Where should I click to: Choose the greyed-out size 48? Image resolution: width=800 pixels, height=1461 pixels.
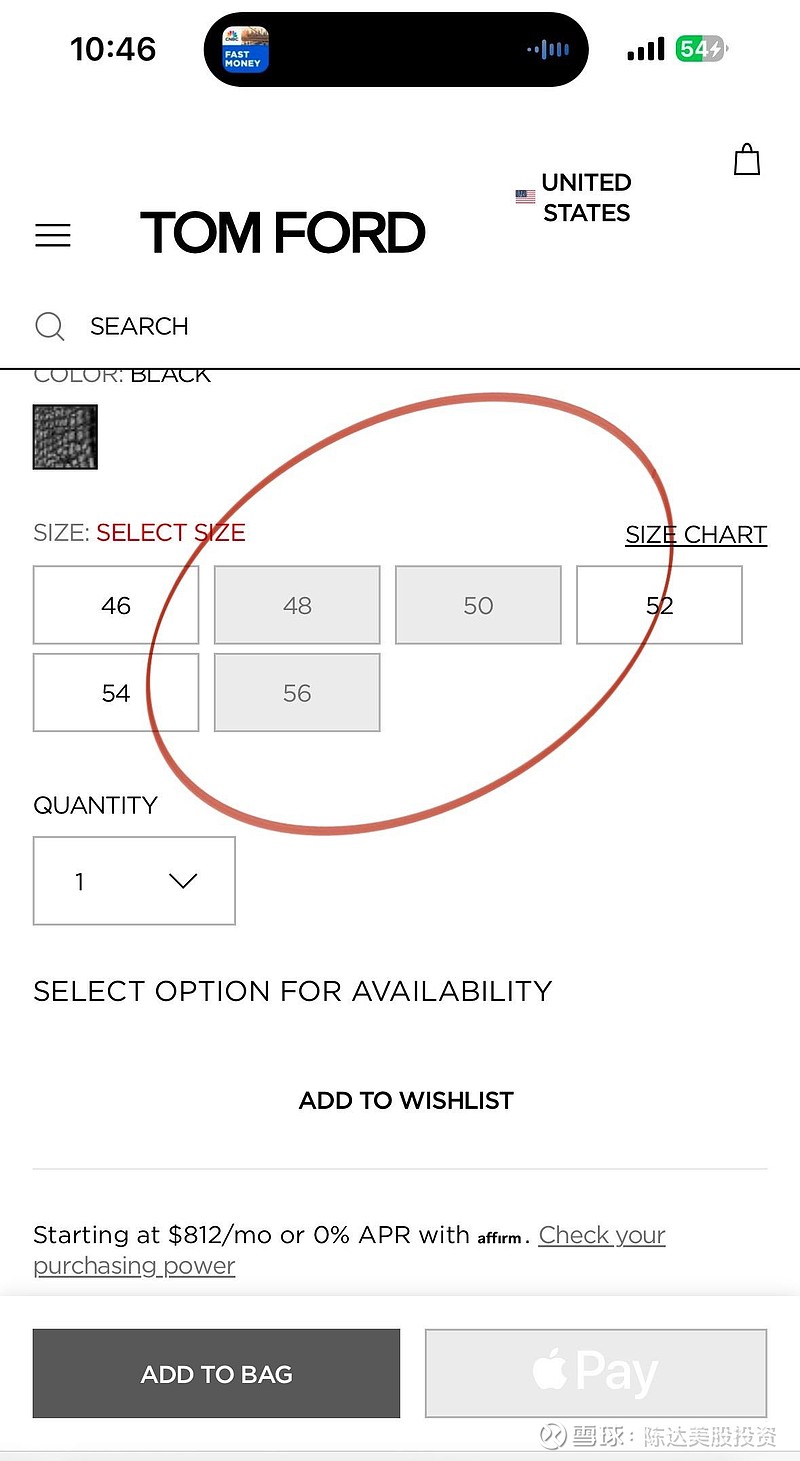click(297, 605)
